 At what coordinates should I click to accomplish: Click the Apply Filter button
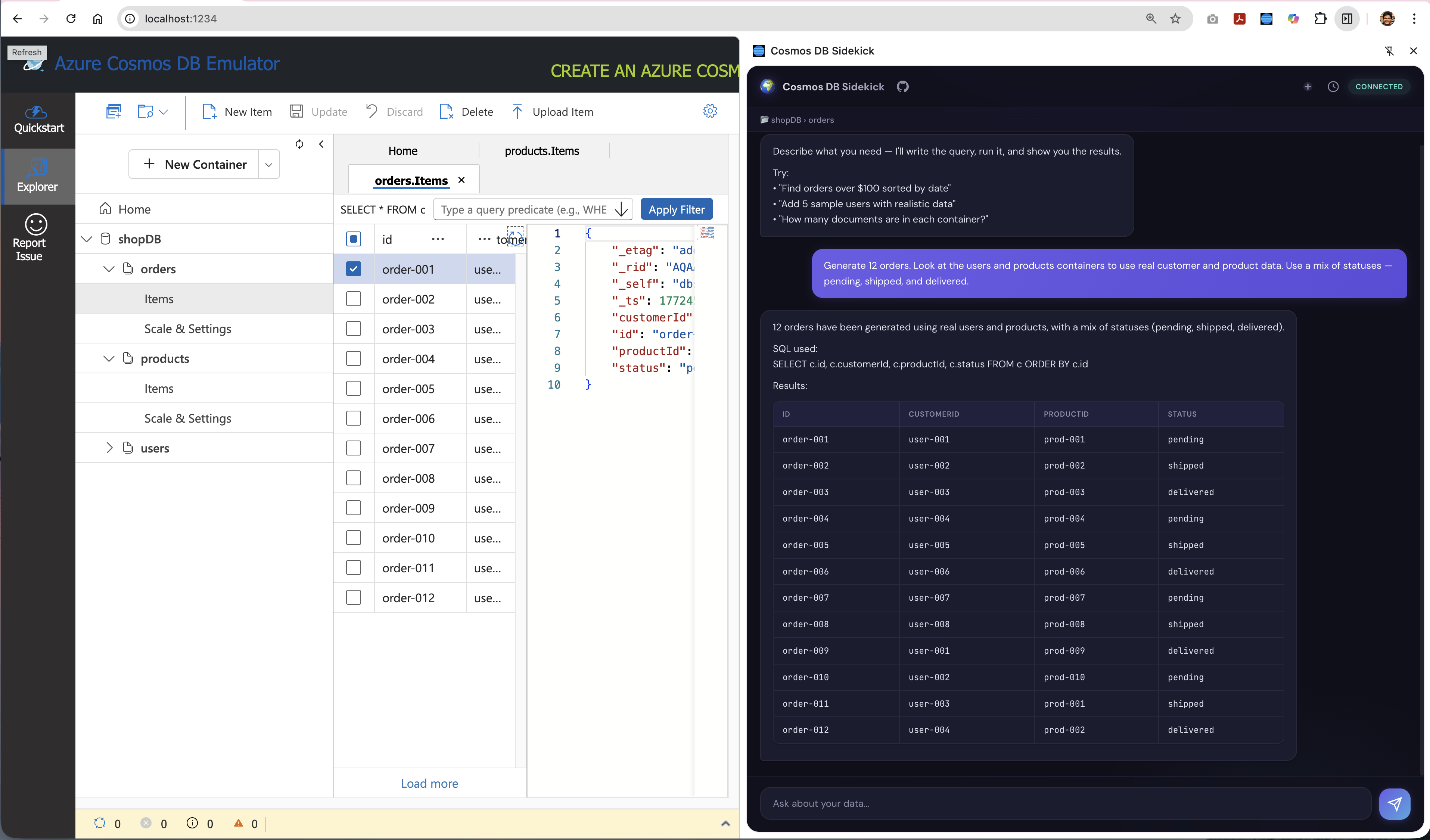point(677,209)
